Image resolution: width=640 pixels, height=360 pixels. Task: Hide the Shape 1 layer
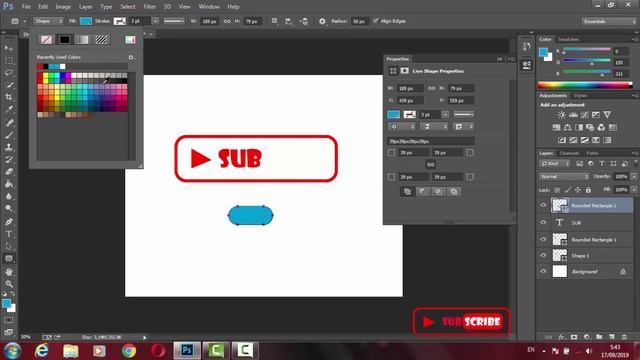(543, 255)
